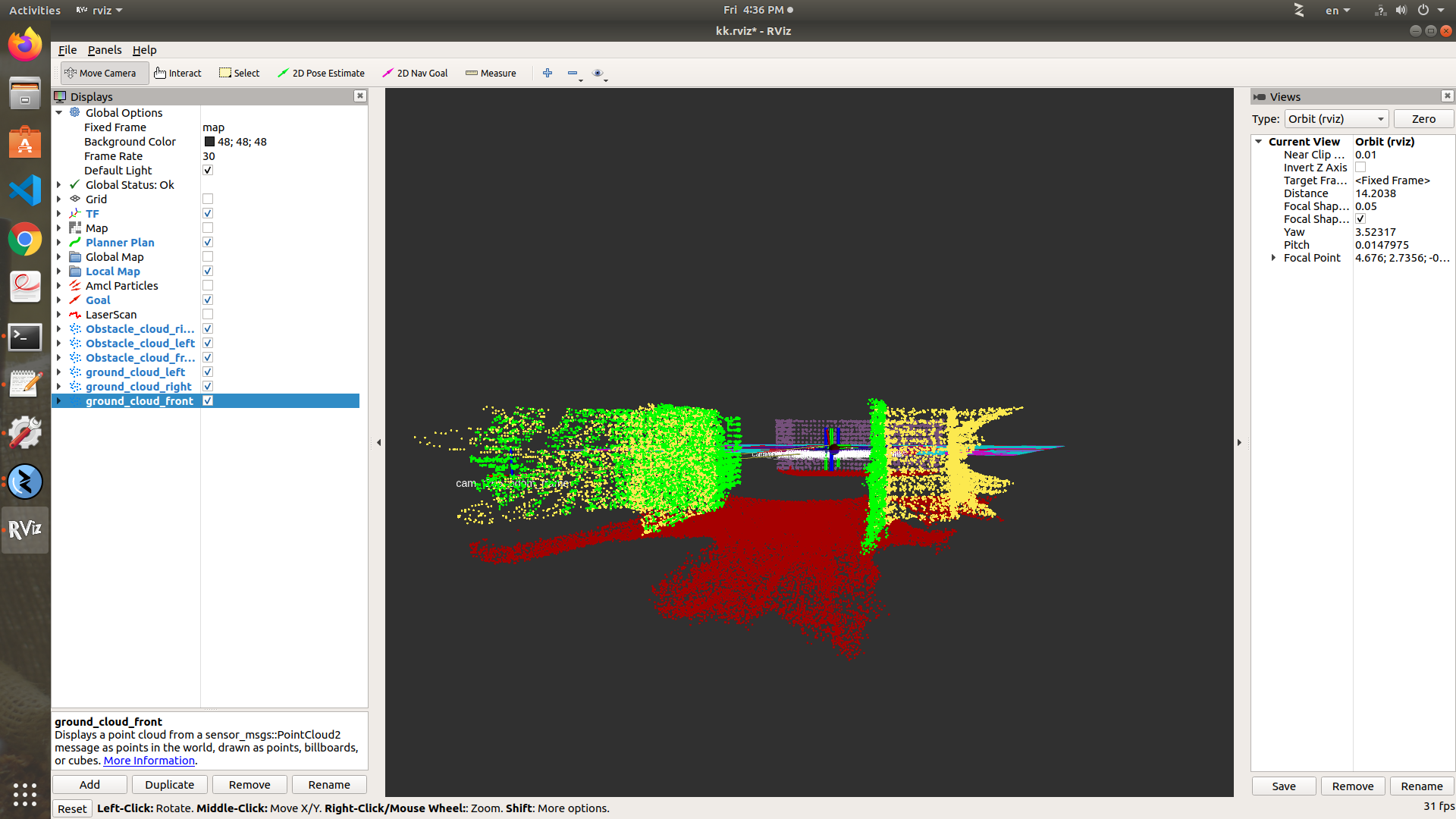Enable the Grid display checkbox
Image resolution: width=1456 pixels, height=819 pixels.
208,199
